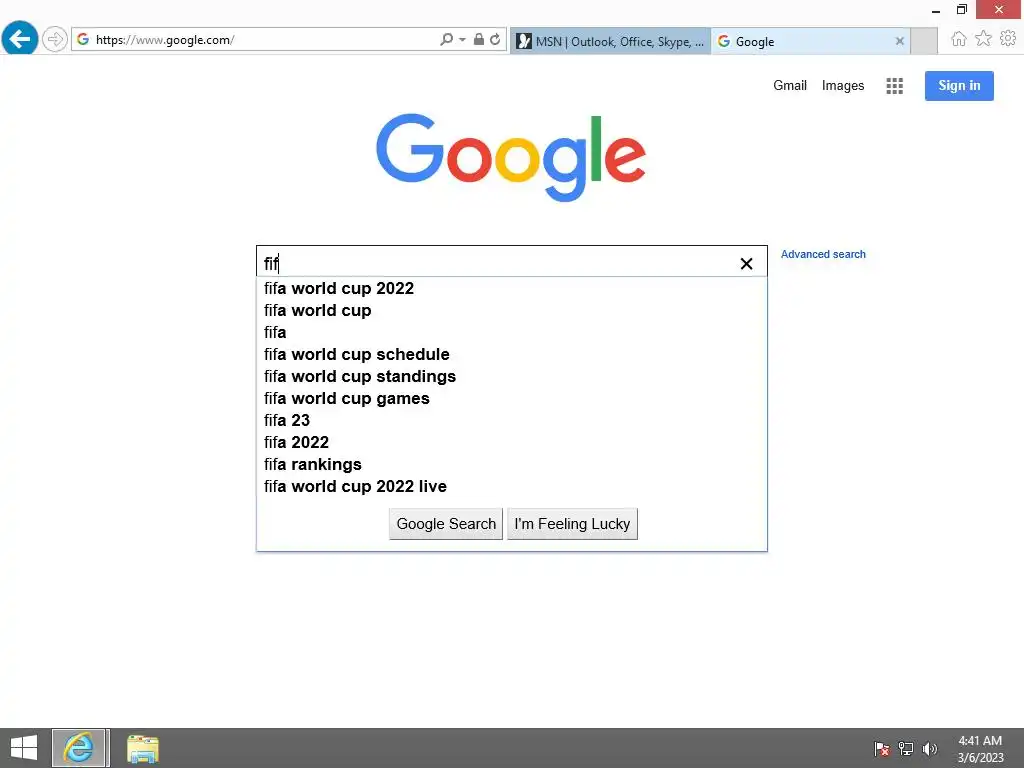Open the Windows Start button
1024x768 pixels.
coord(24,748)
